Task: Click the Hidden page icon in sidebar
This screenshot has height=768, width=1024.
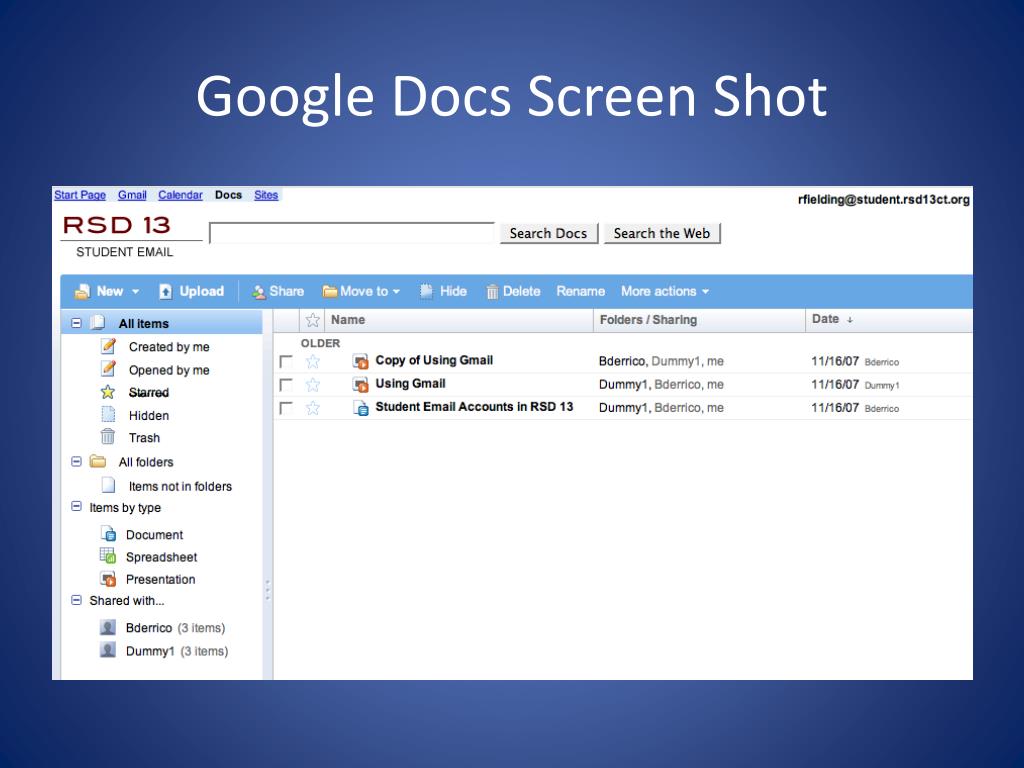Action: click(x=108, y=415)
